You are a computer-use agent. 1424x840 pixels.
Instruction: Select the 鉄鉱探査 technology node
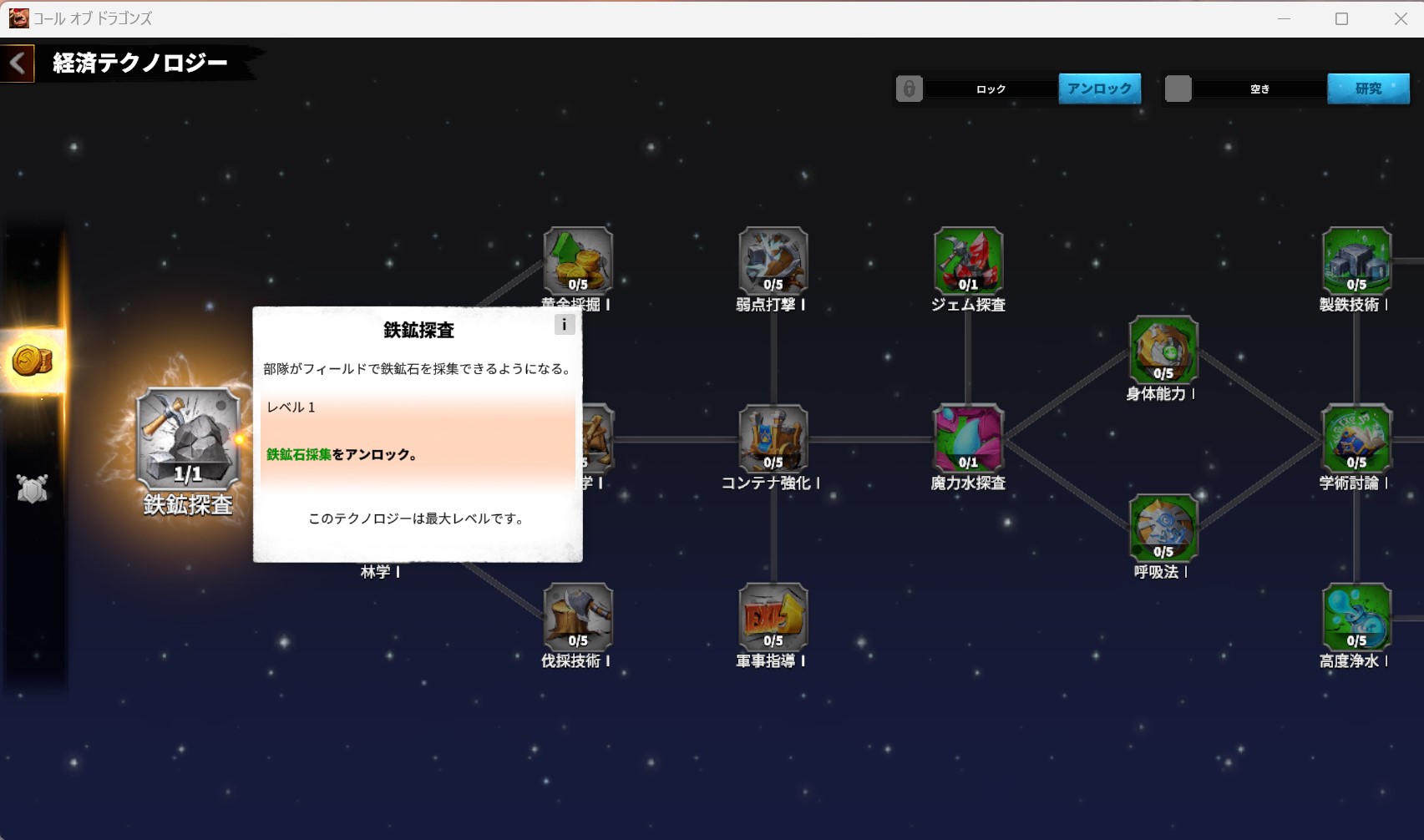click(x=188, y=438)
